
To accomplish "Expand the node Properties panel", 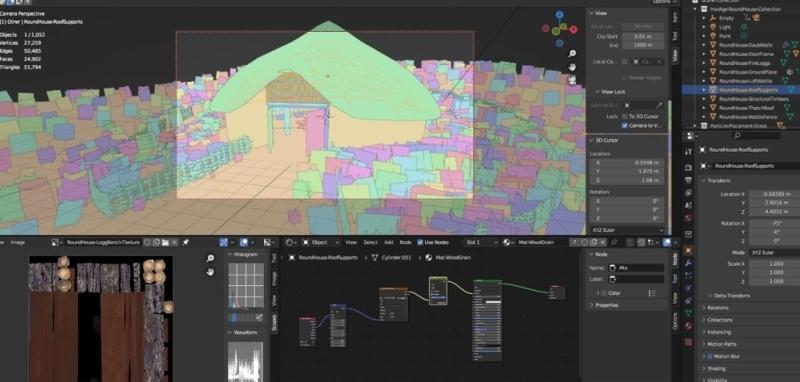I will pos(591,305).
